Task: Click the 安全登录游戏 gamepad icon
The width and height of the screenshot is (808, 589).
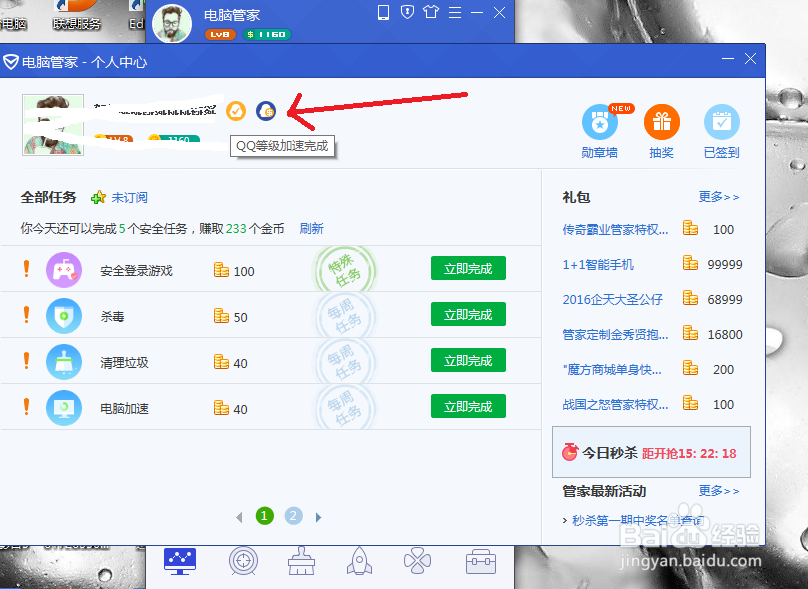Action: click(x=64, y=270)
